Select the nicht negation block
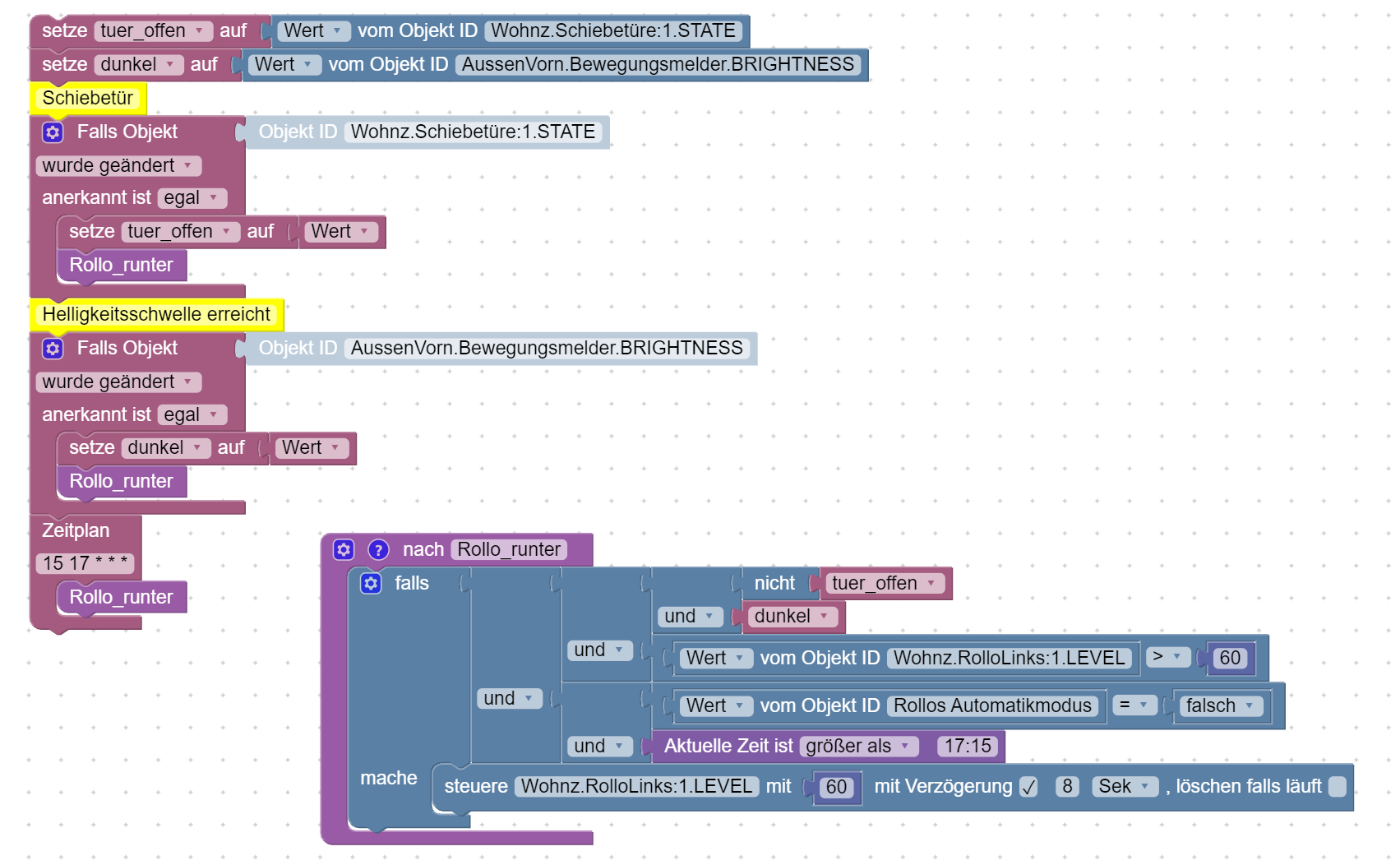Screen dimensions: 1400x865 click(773, 584)
